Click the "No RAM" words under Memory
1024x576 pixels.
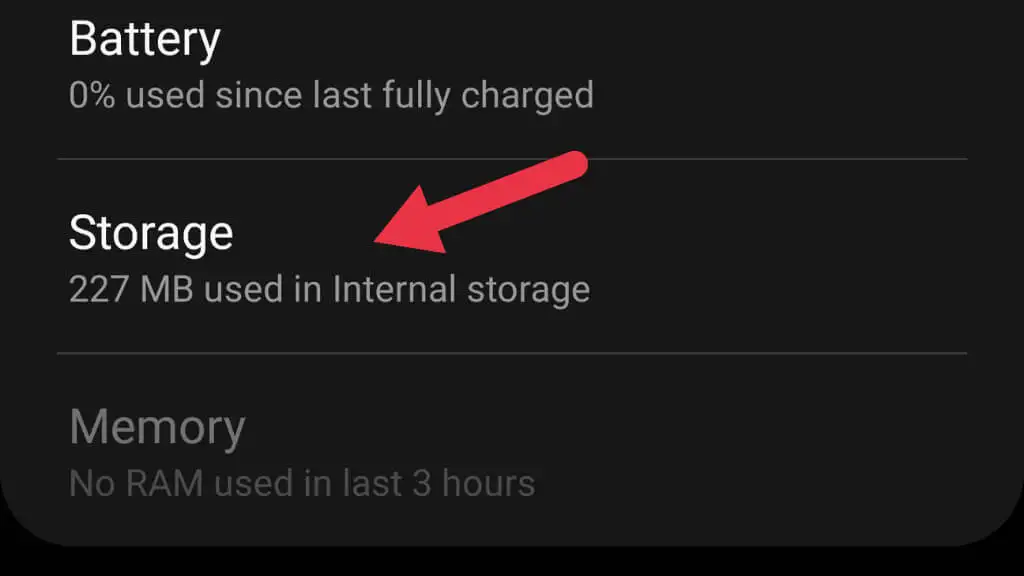[136, 484]
